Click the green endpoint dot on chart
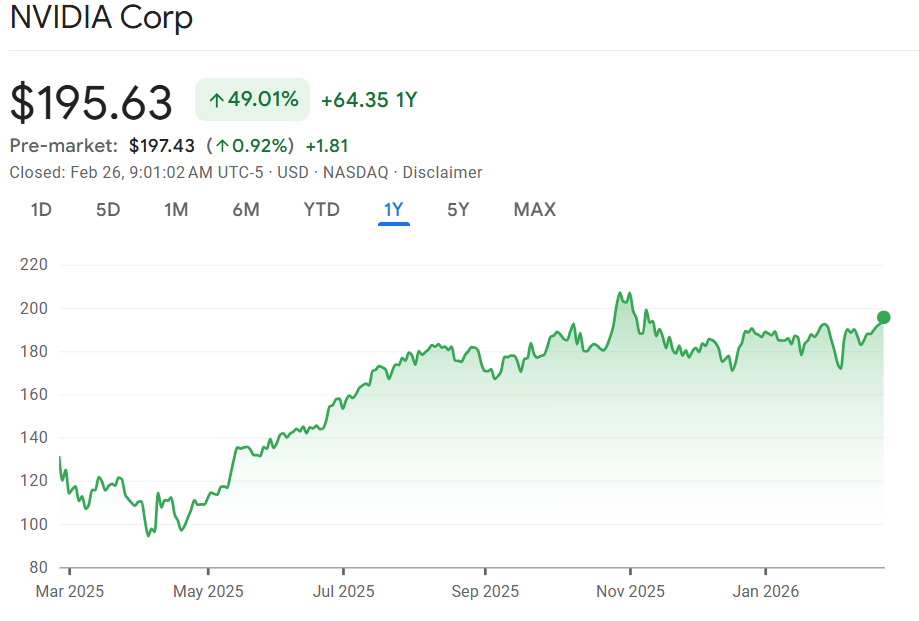 point(883,318)
